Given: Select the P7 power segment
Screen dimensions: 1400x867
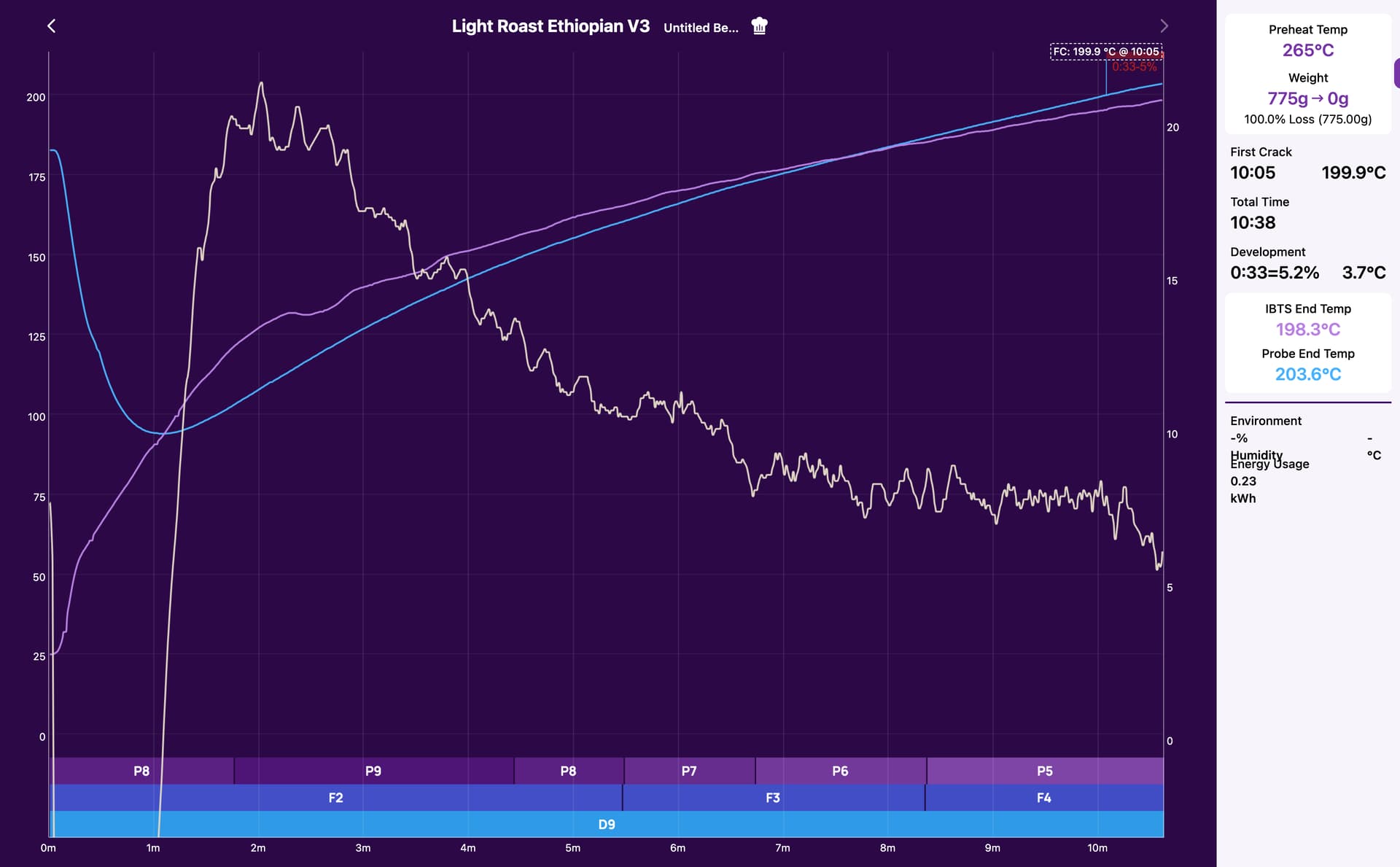Looking at the screenshot, I should (689, 771).
